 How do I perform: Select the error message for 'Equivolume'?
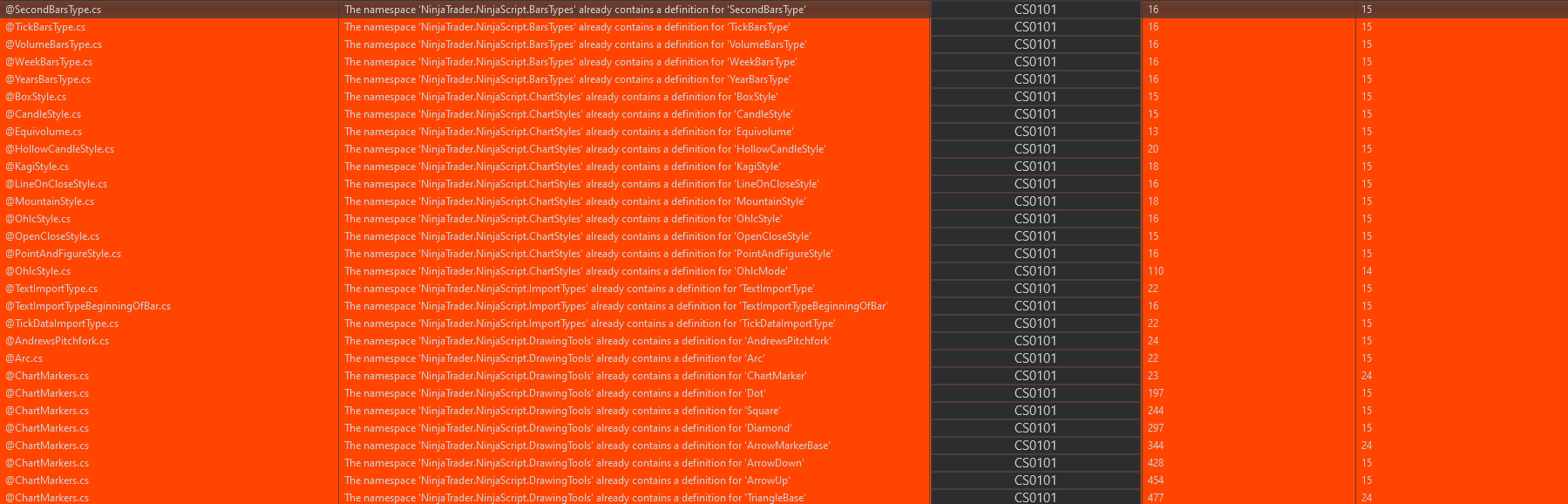point(569,132)
